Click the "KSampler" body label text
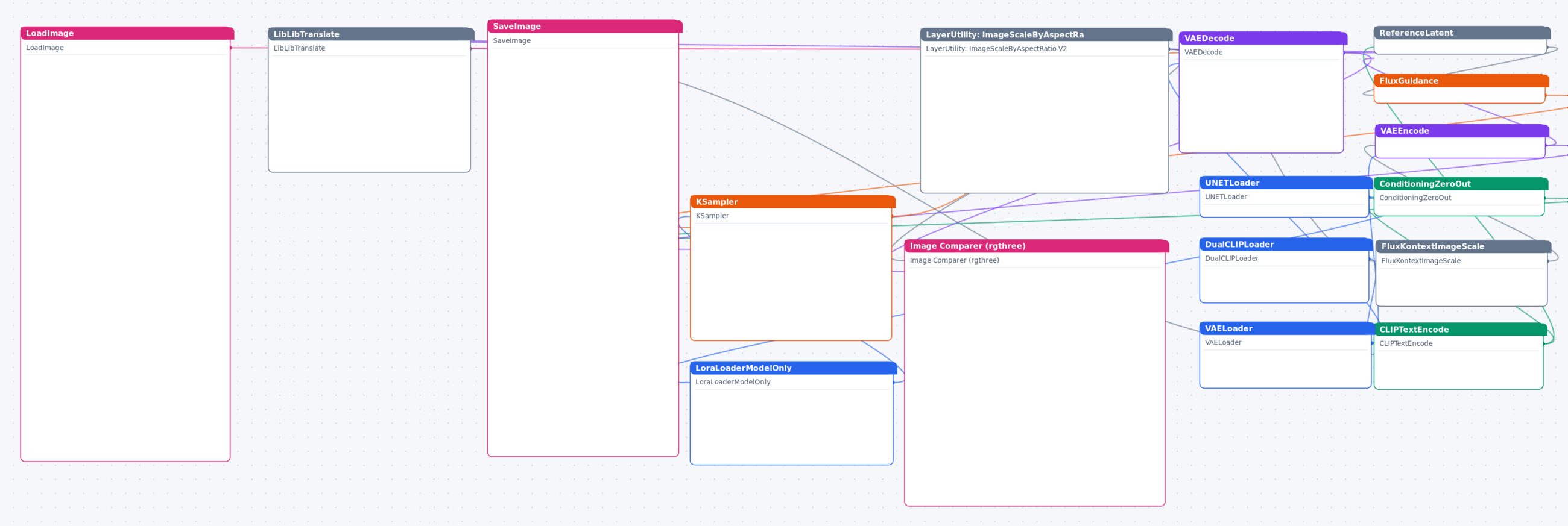1568x526 pixels. (712, 216)
